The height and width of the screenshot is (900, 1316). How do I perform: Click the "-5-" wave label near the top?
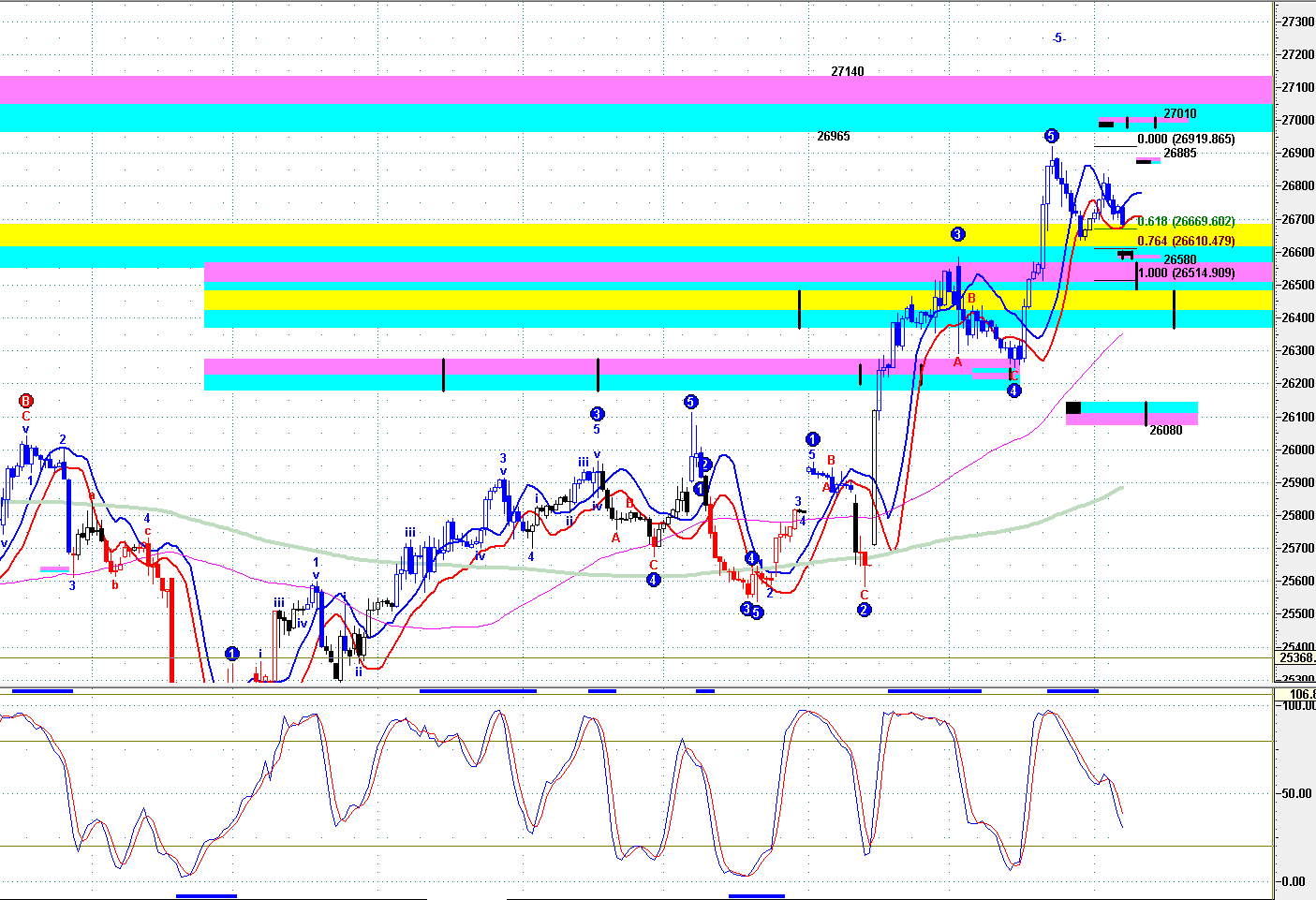click(x=1057, y=38)
